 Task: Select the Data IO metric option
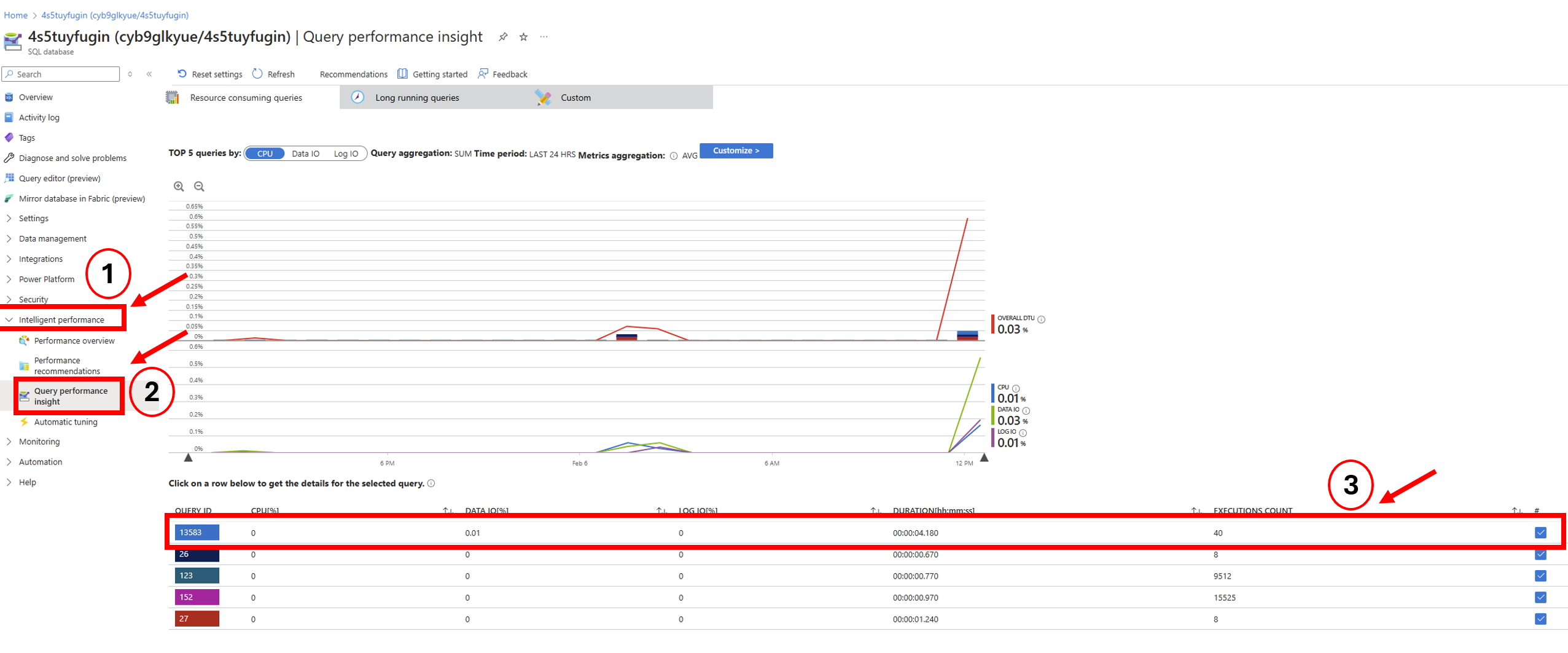coord(305,154)
